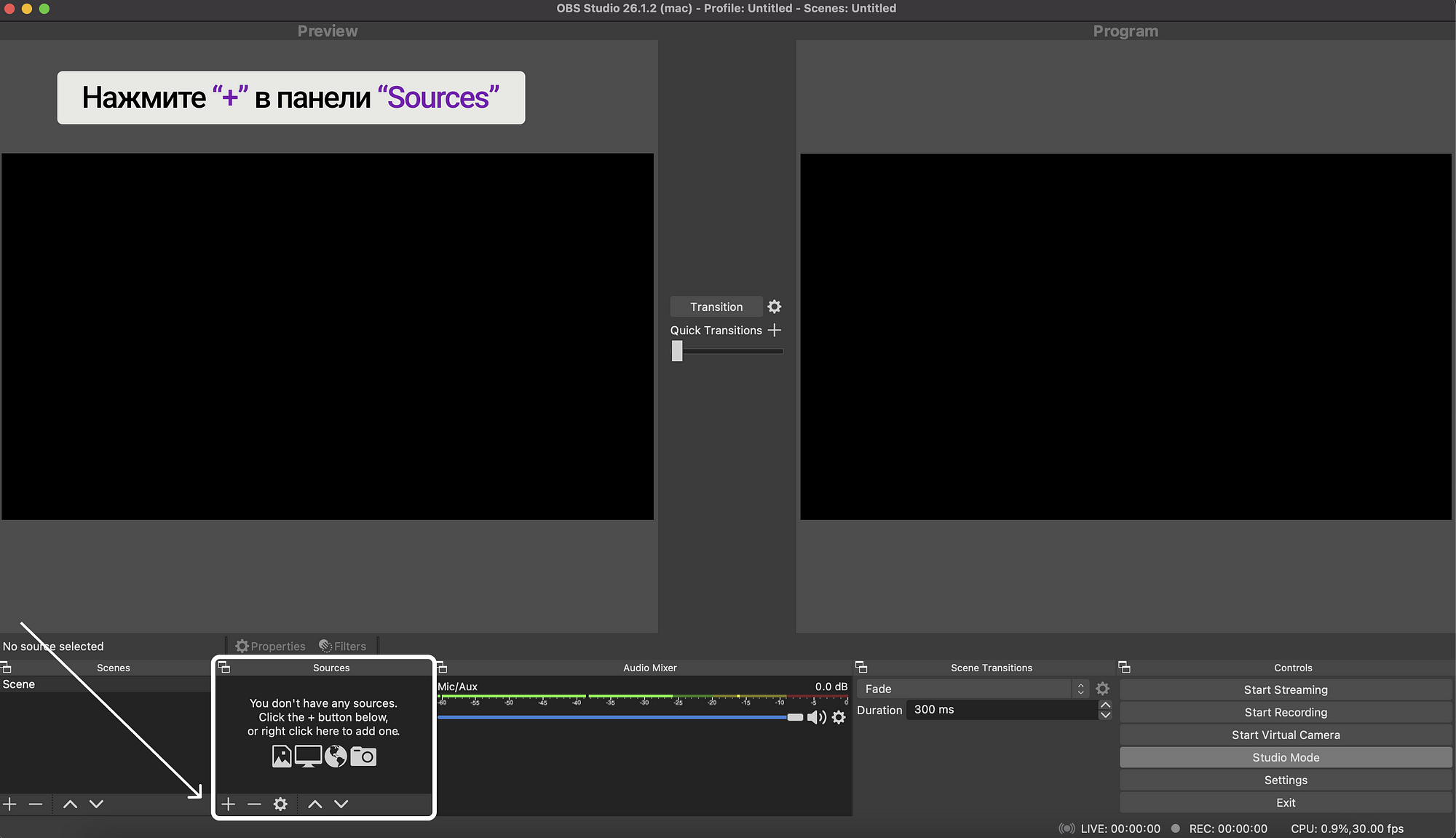The height and width of the screenshot is (838, 1456).
Task: Remove scene with Scenes minus button
Action: (x=36, y=804)
